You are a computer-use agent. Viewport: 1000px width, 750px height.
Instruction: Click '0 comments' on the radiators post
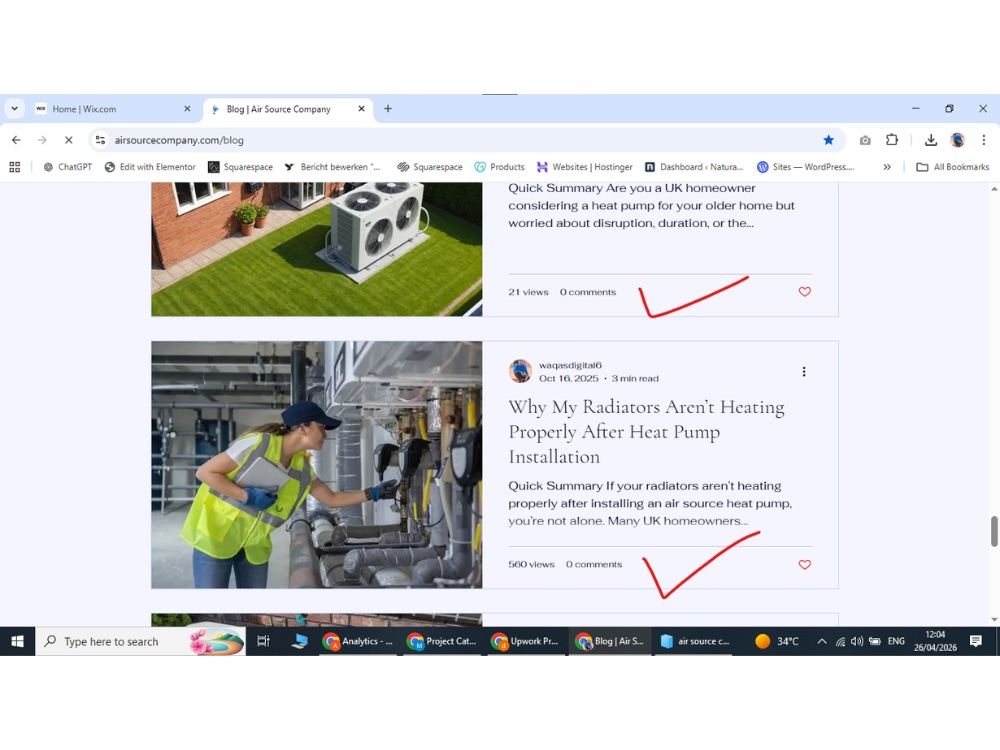click(x=594, y=564)
